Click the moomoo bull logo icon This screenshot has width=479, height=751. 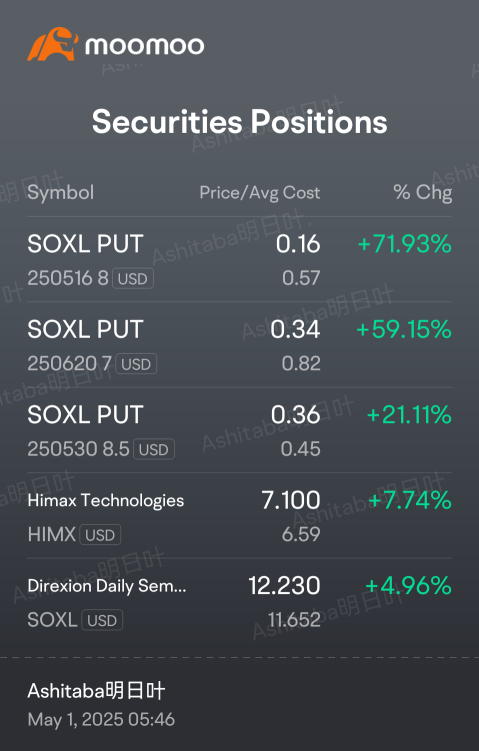(x=53, y=45)
